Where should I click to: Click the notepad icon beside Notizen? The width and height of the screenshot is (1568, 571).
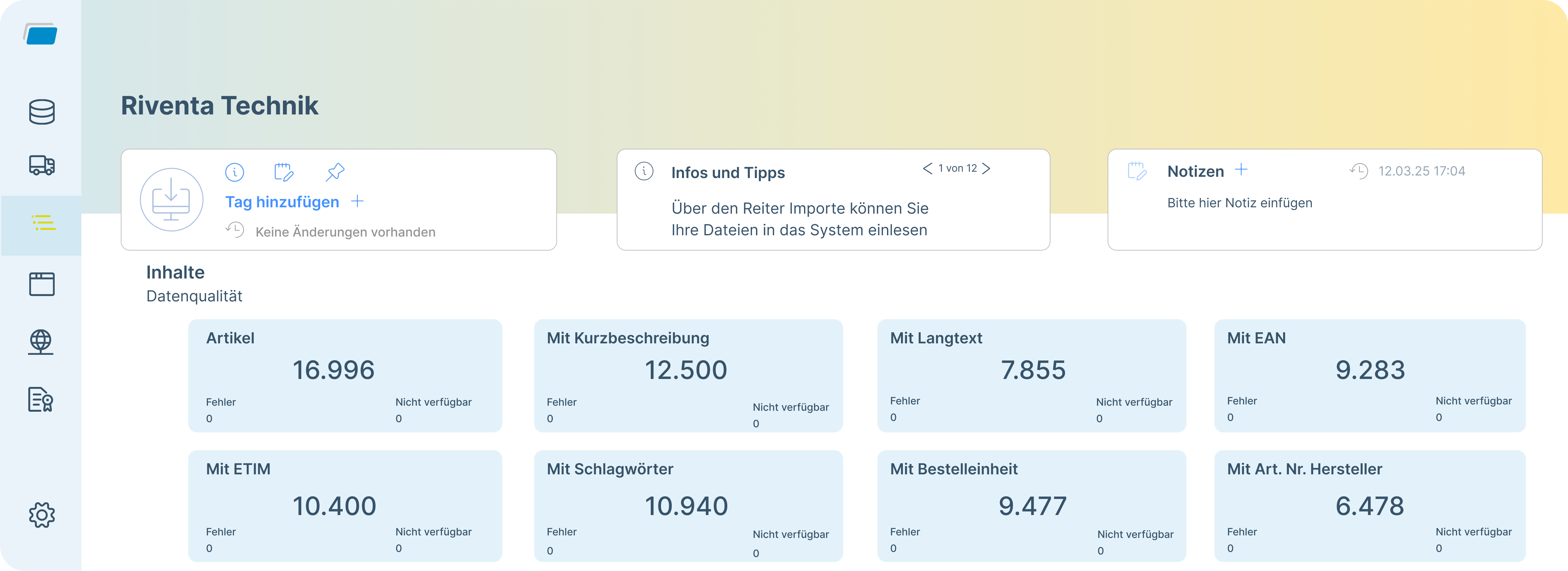[x=1137, y=171]
